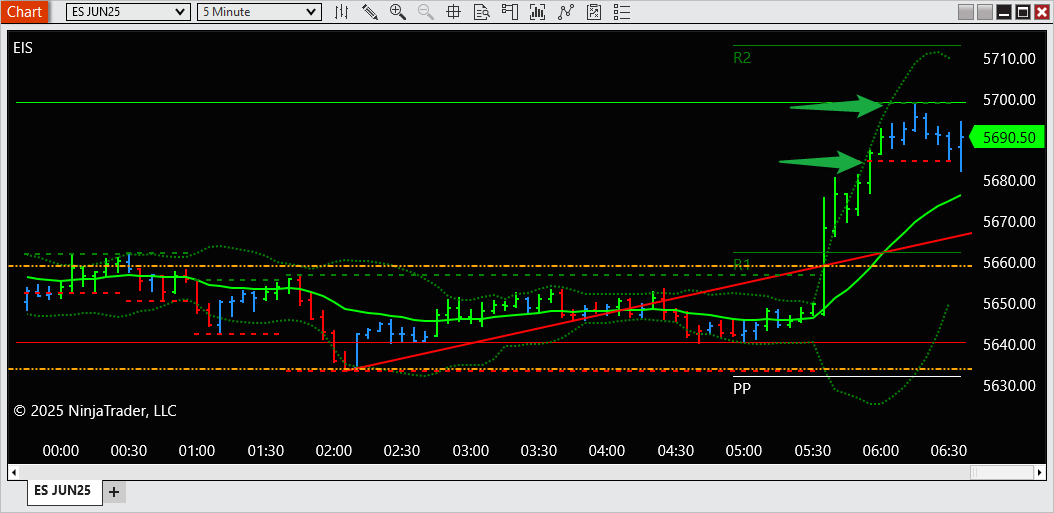Click the 5670.00 price axis label

[1010, 222]
